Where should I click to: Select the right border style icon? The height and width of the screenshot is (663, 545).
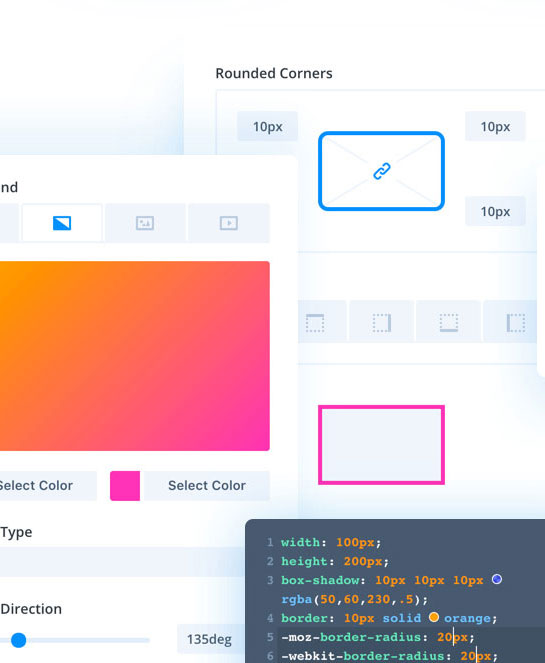pos(382,323)
